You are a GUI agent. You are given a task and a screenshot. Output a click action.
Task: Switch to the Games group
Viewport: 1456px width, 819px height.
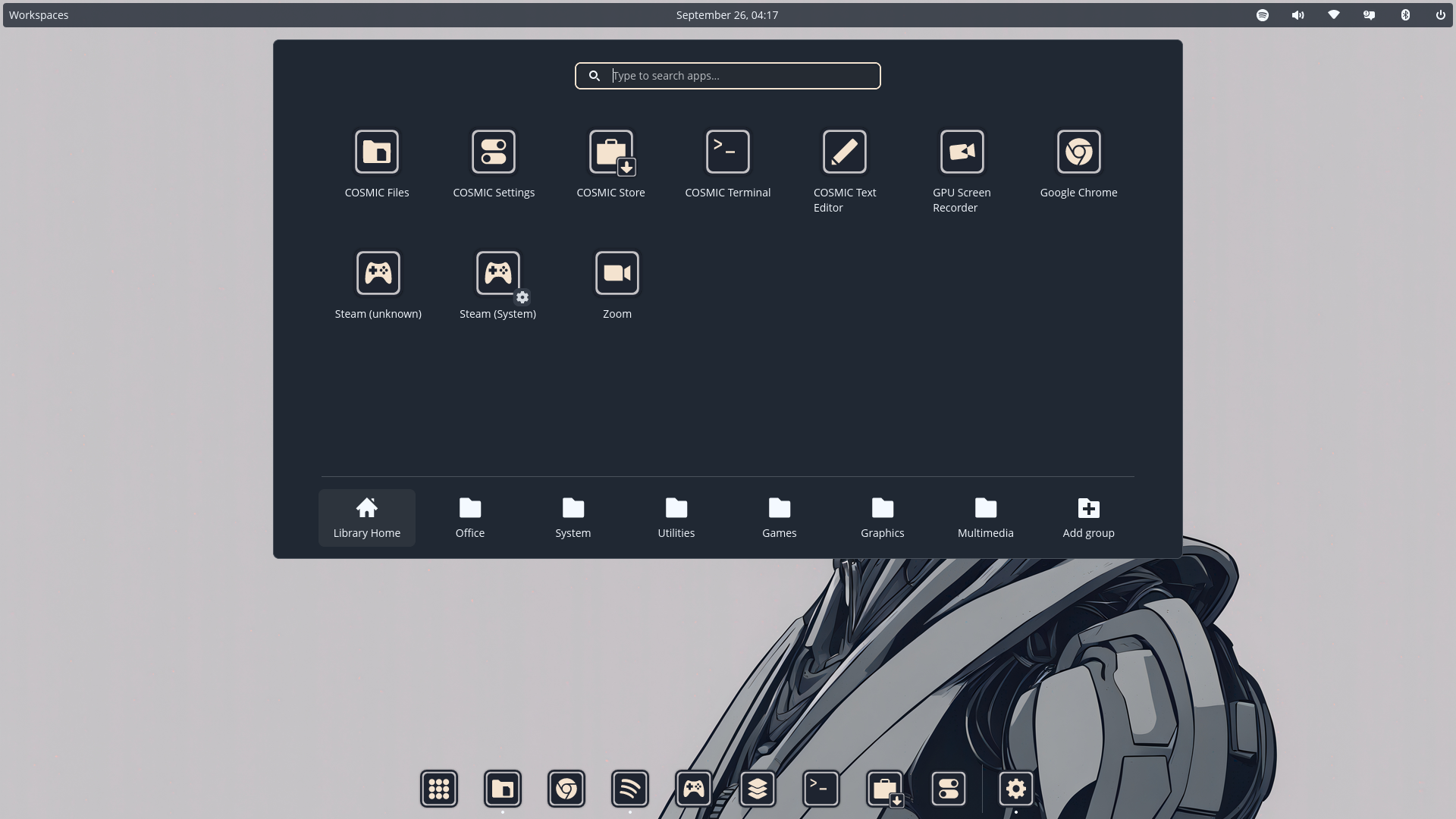click(780, 518)
